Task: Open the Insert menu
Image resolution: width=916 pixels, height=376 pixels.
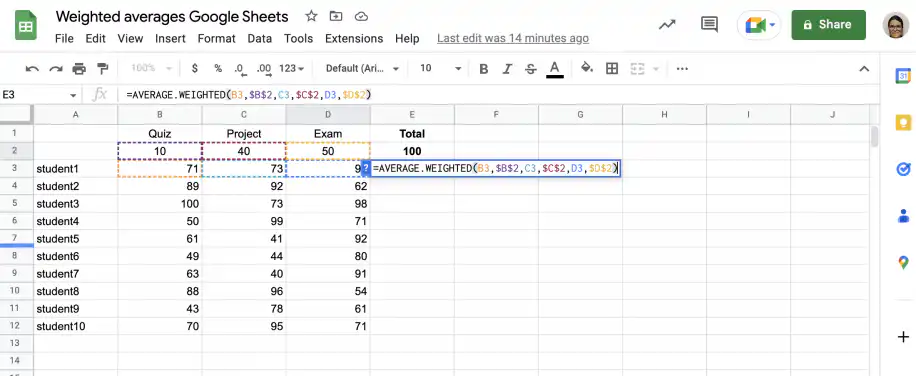Action: tap(170, 39)
